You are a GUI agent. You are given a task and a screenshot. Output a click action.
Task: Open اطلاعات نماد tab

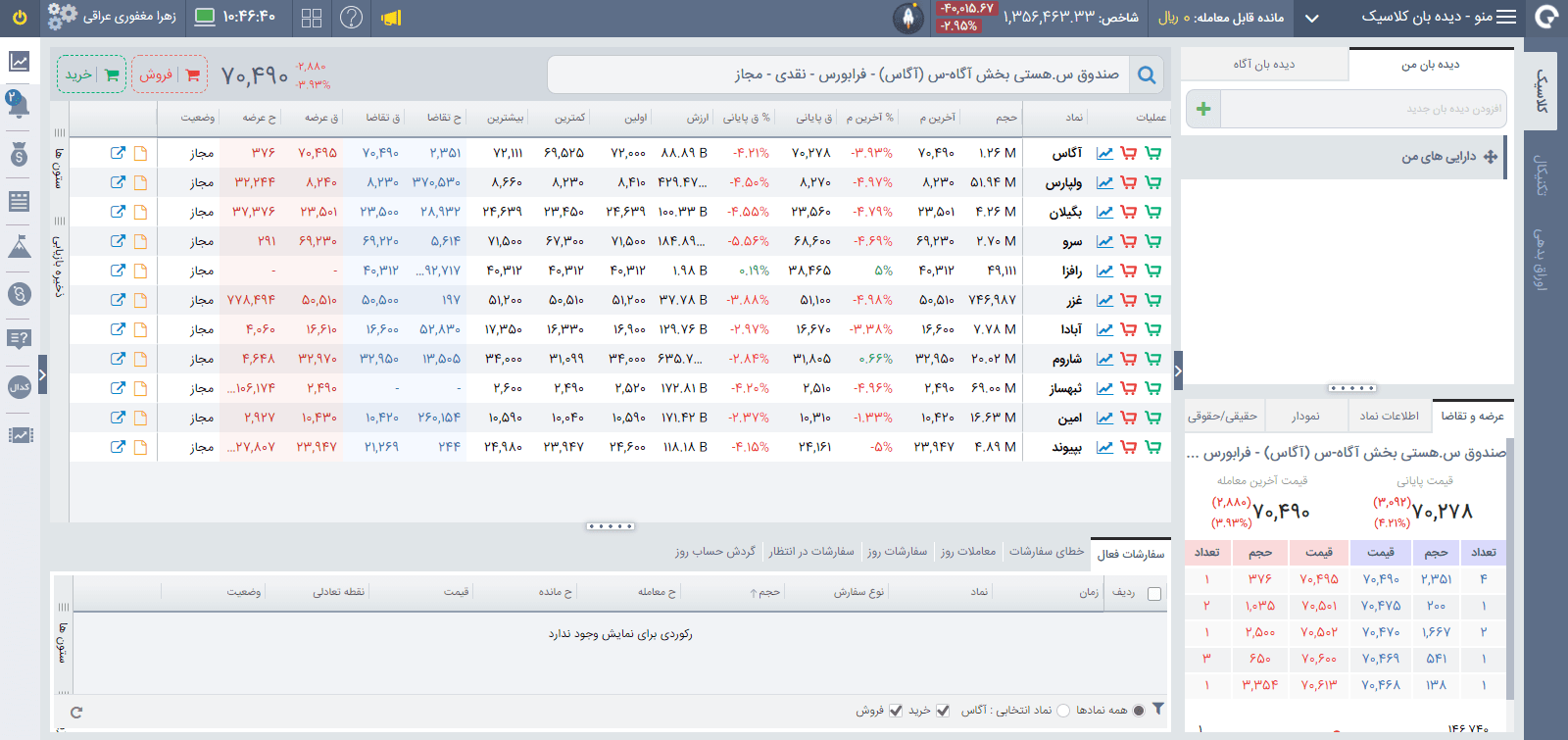tap(1389, 416)
